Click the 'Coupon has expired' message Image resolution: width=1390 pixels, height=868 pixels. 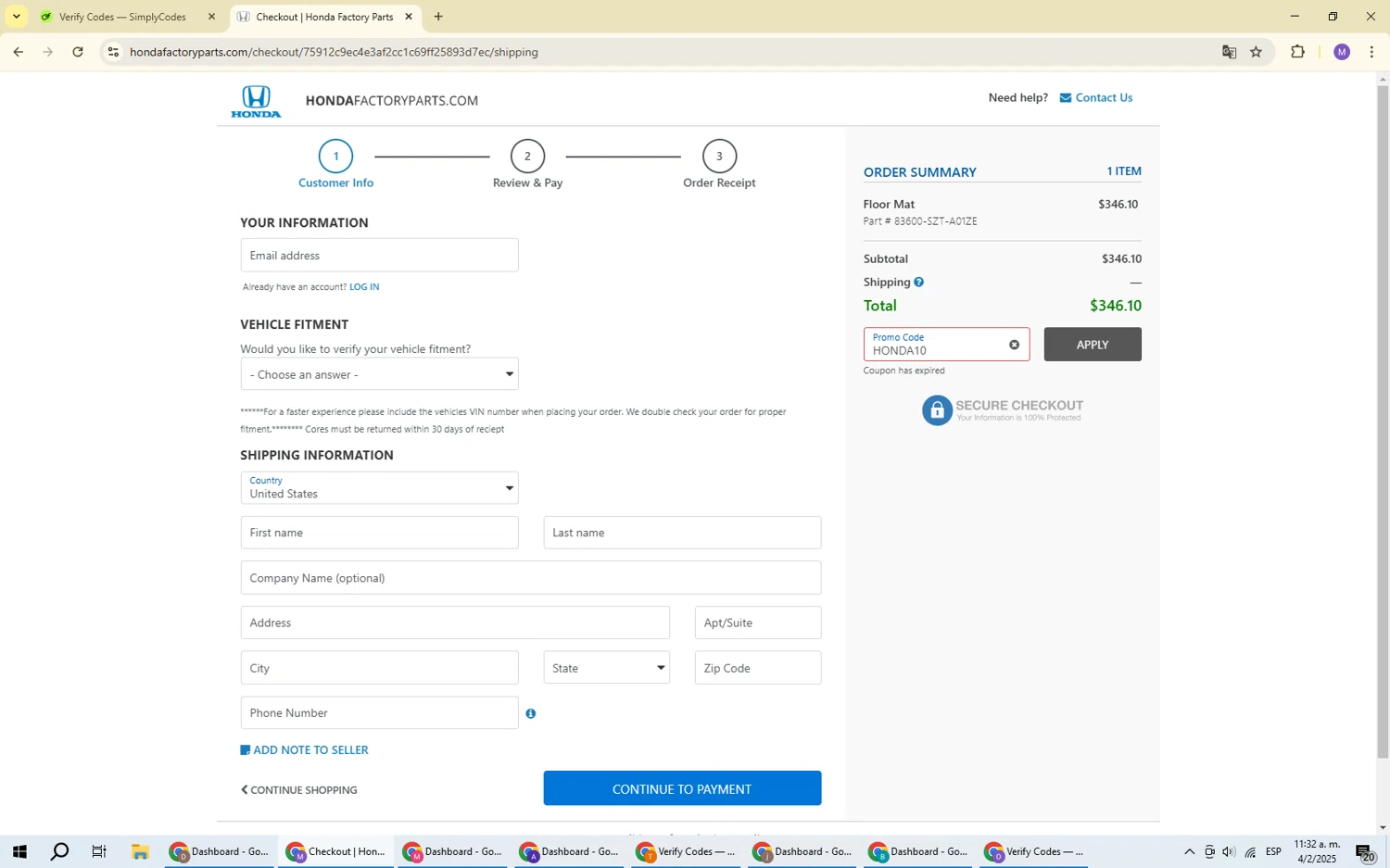[904, 371]
